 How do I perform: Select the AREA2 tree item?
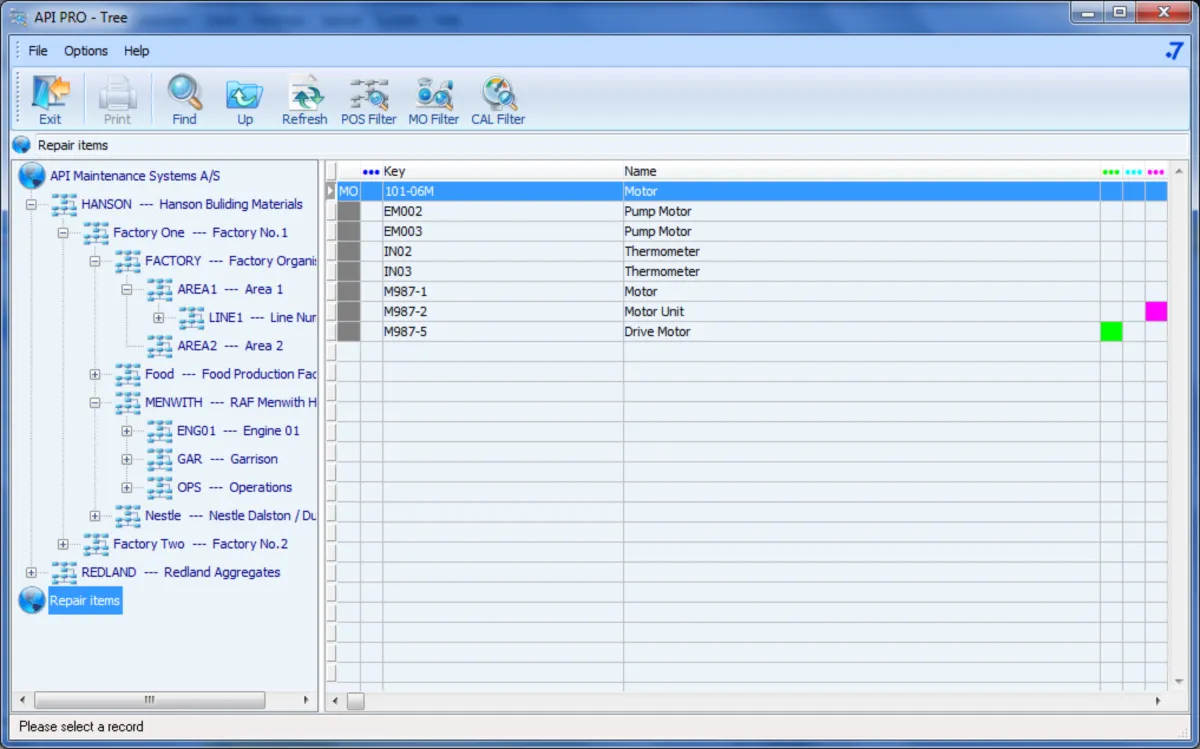pos(230,346)
